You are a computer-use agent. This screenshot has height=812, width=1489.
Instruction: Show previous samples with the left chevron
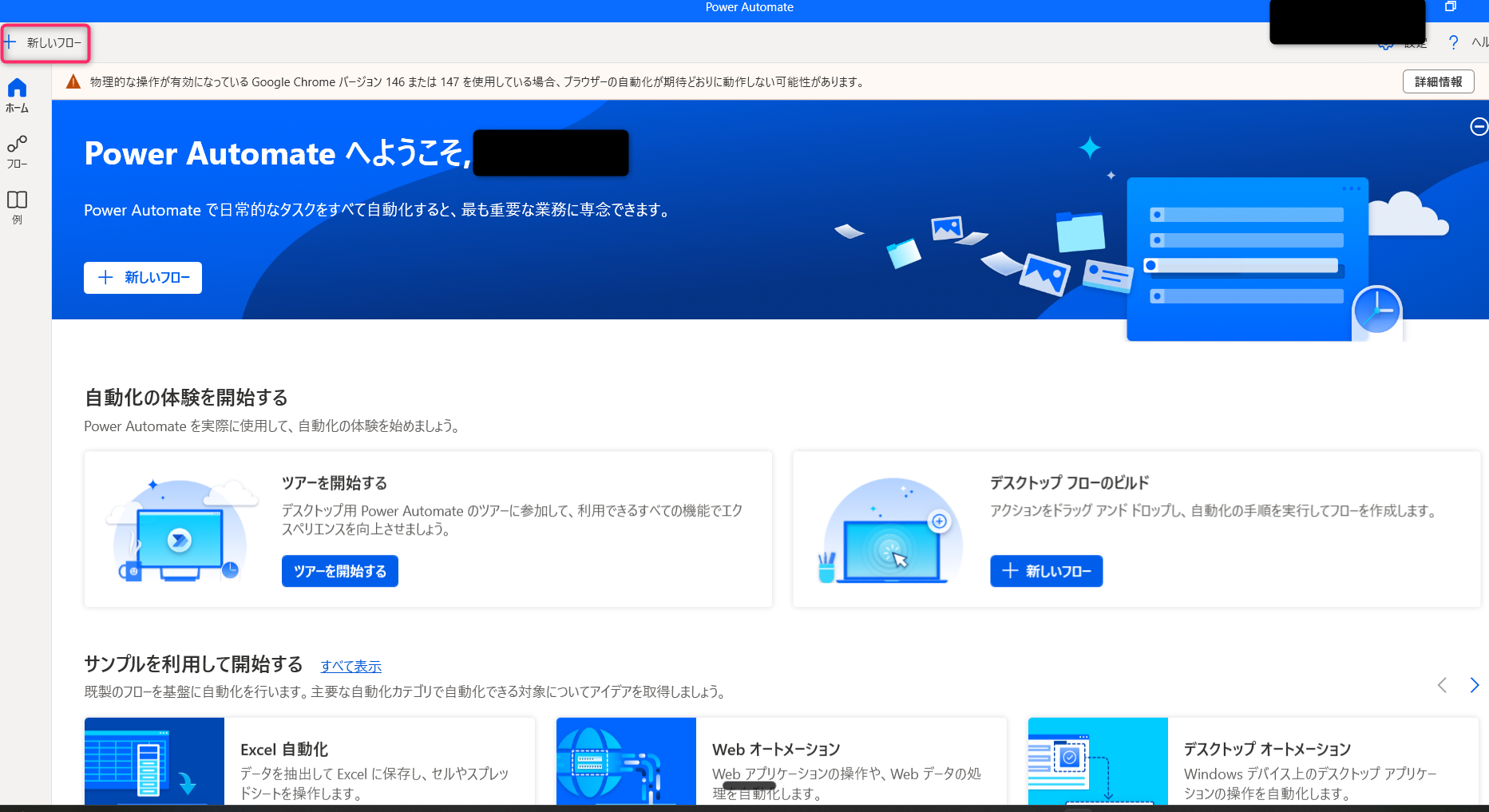(1442, 685)
